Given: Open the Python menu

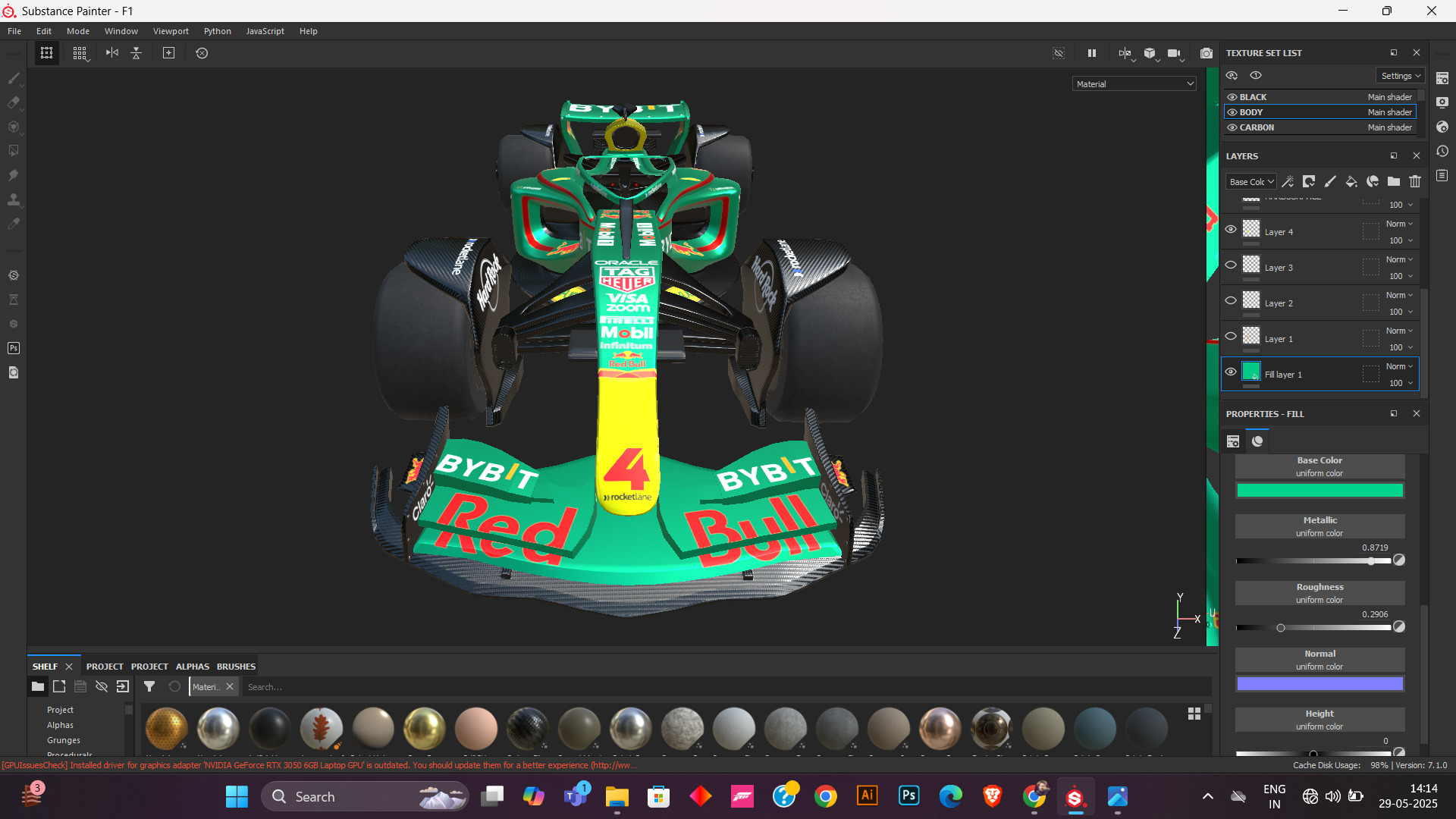Looking at the screenshot, I should (218, 31).
